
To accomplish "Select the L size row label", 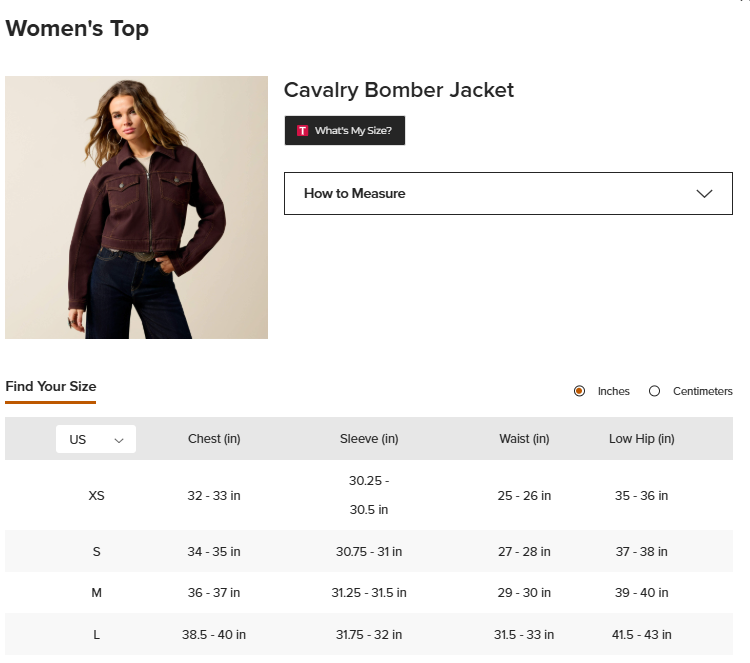I will pyautogui.click(x=96, y=635).
